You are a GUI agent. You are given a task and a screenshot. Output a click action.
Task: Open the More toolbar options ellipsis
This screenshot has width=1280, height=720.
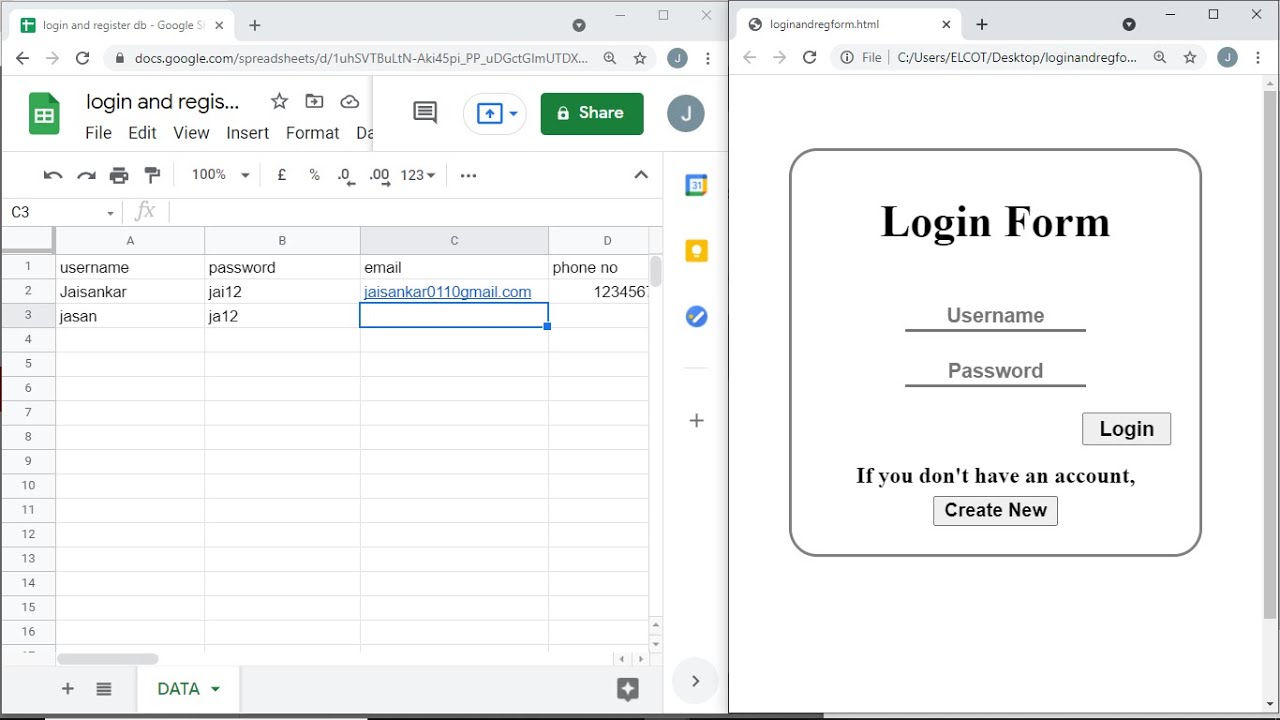(x=468, y=175)
